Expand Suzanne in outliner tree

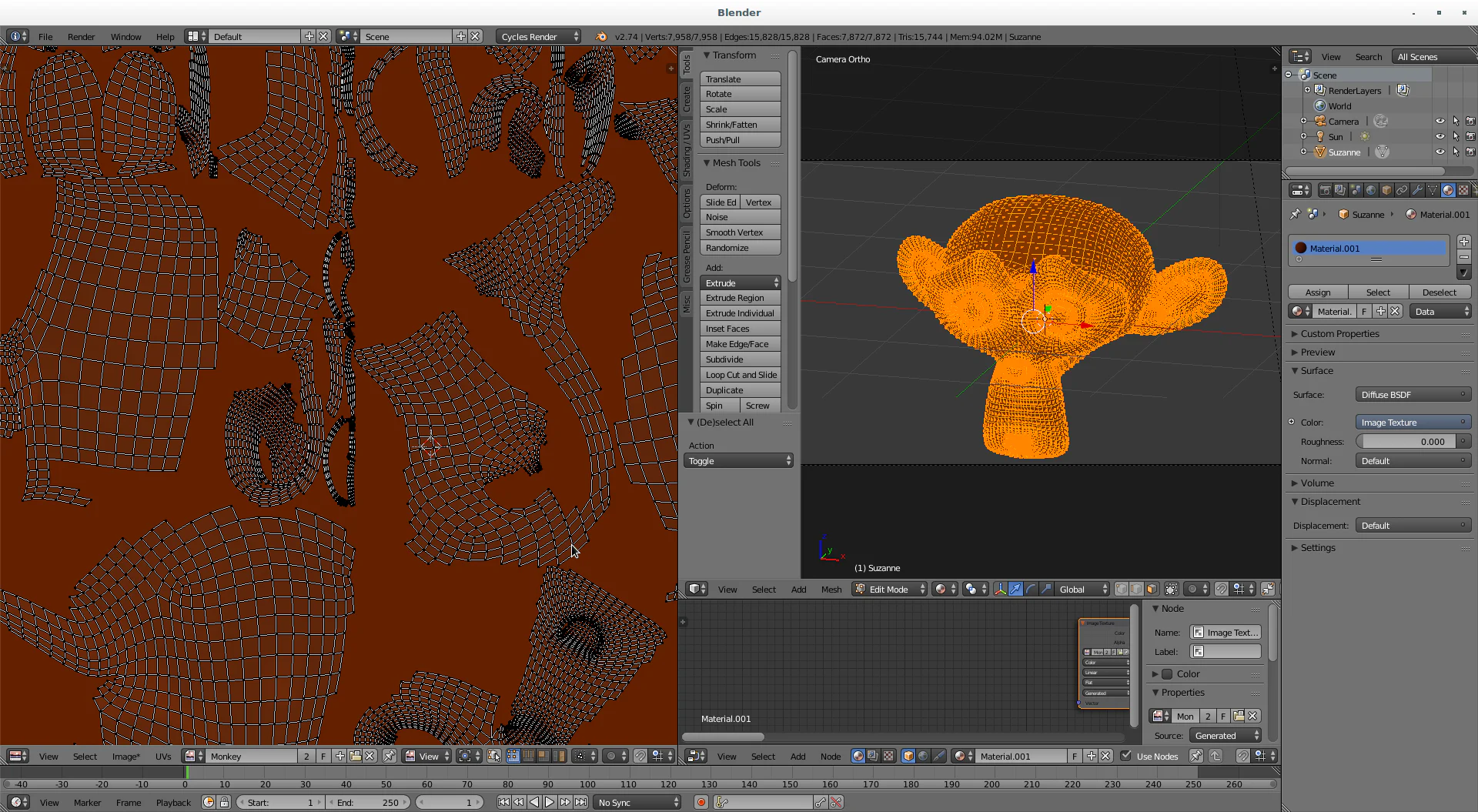(1303, 152)
